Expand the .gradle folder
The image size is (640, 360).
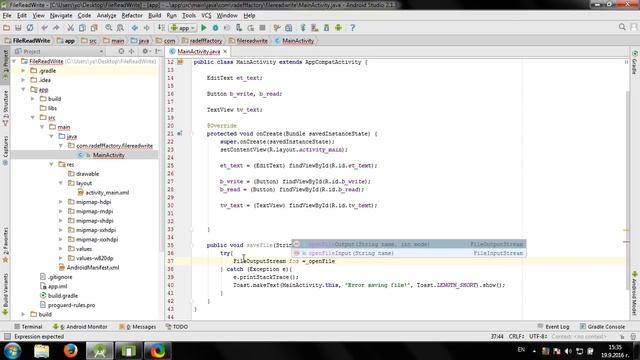click(x=23, y=71)
